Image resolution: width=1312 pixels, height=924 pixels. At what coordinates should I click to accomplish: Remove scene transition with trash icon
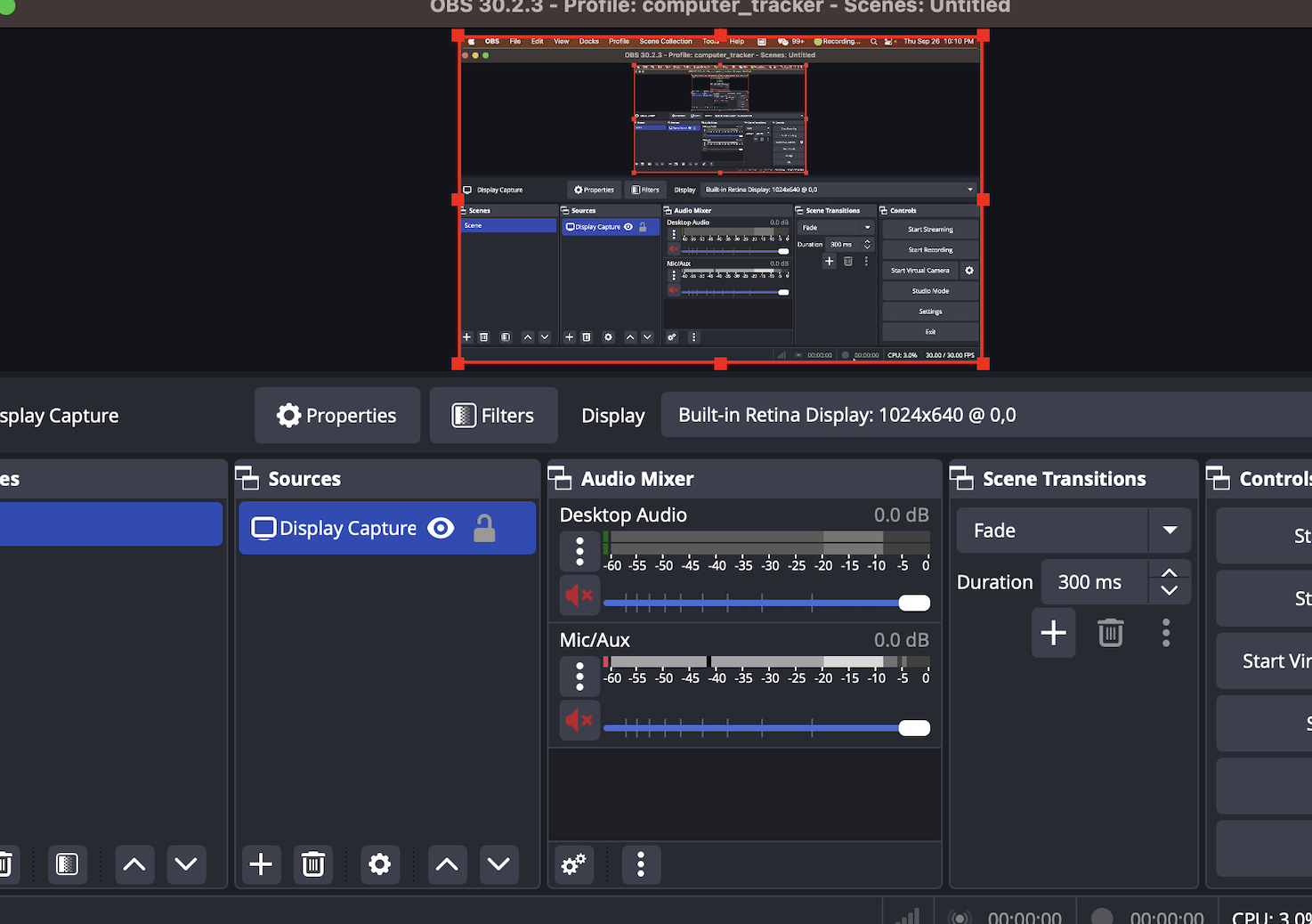pos(1110,633)
